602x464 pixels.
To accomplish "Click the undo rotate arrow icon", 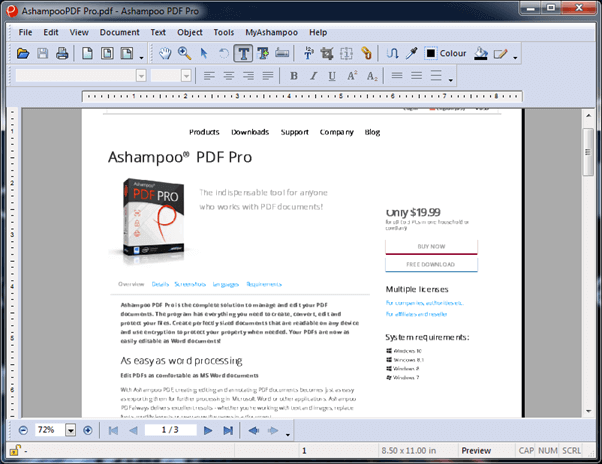I will click(x=223, y=53).
